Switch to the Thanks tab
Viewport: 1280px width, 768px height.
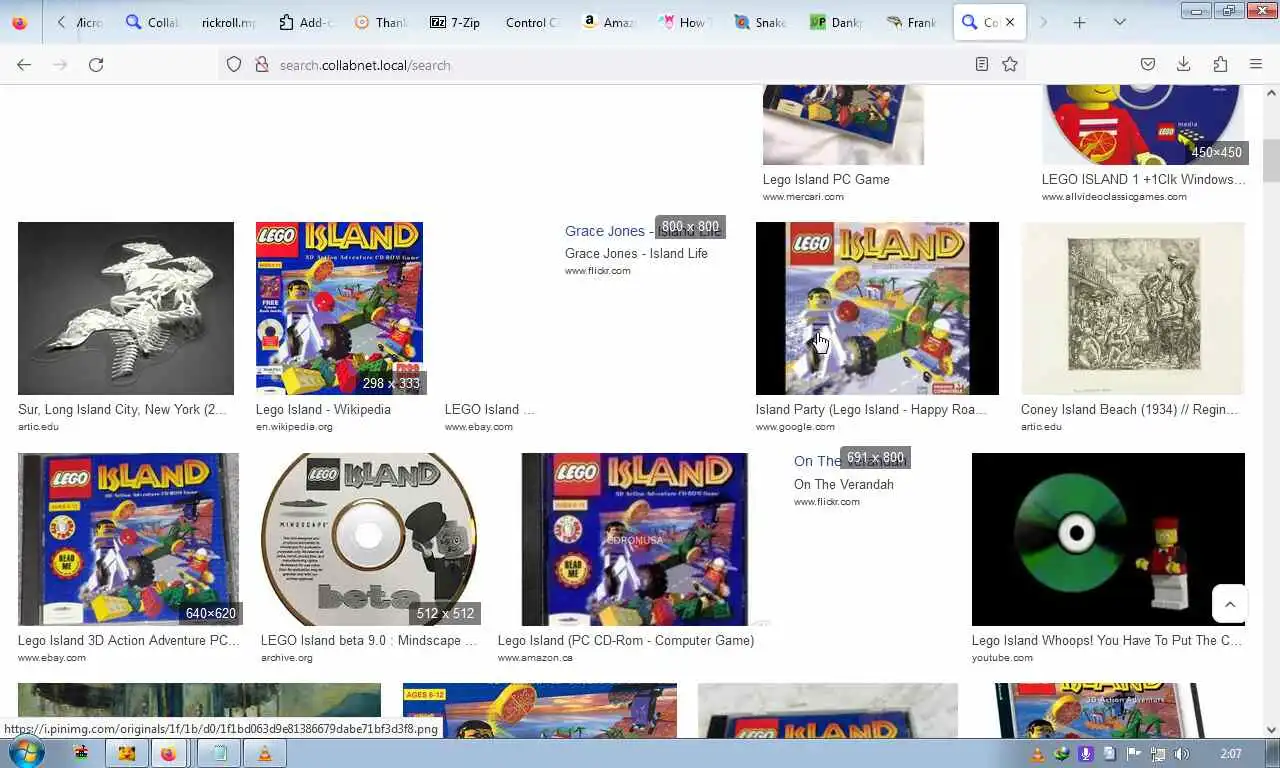pos(380,22)
